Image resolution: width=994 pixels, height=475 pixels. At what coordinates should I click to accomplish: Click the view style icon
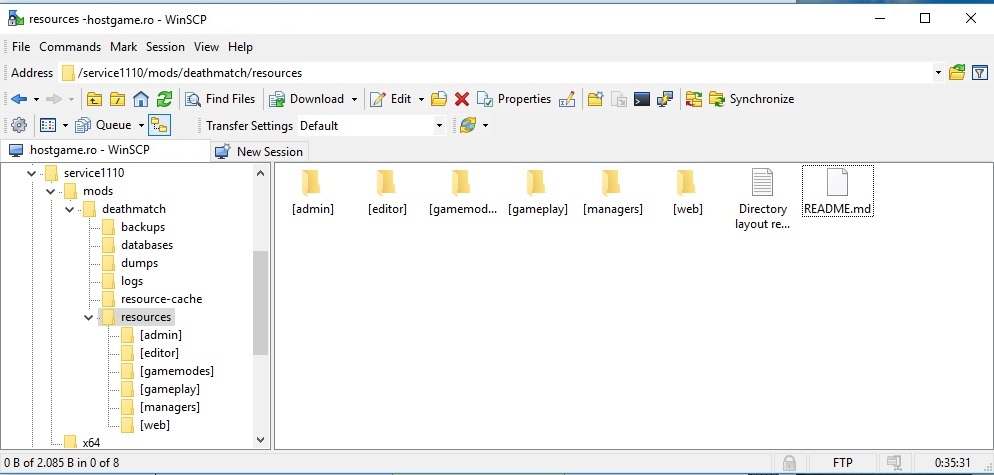[x=48, y=126]
